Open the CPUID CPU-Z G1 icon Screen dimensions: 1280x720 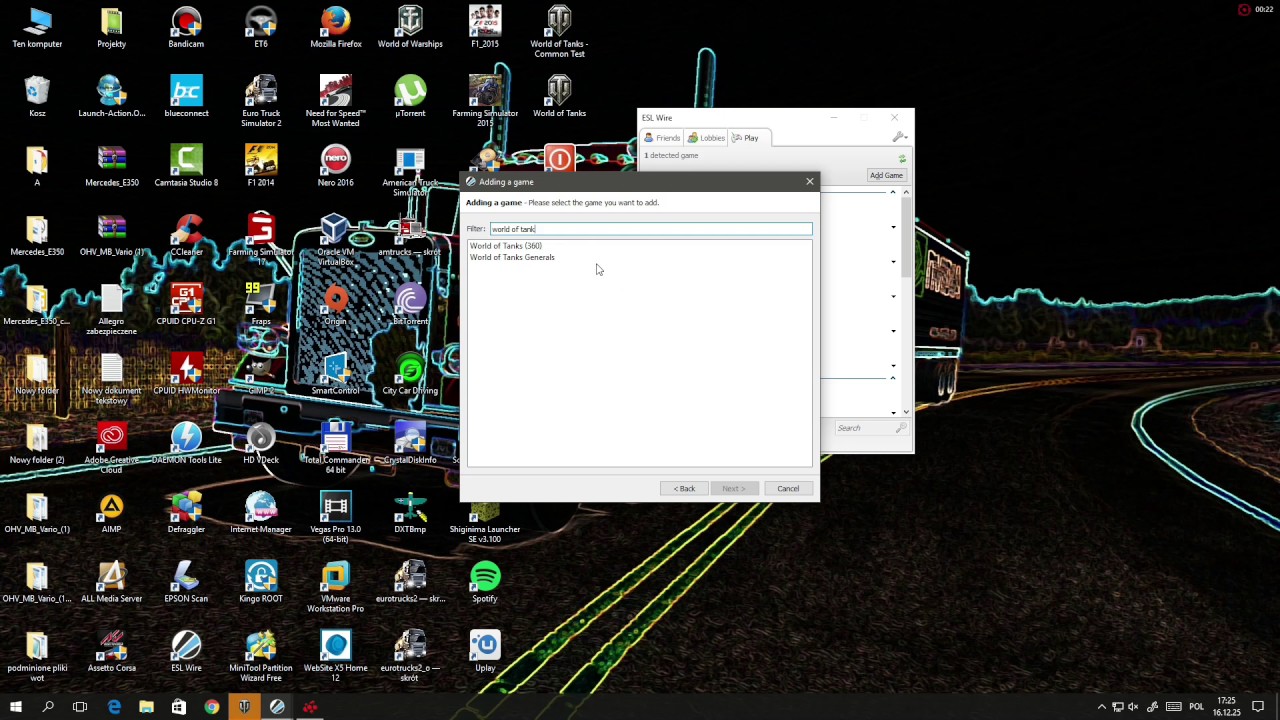(186, 305)
